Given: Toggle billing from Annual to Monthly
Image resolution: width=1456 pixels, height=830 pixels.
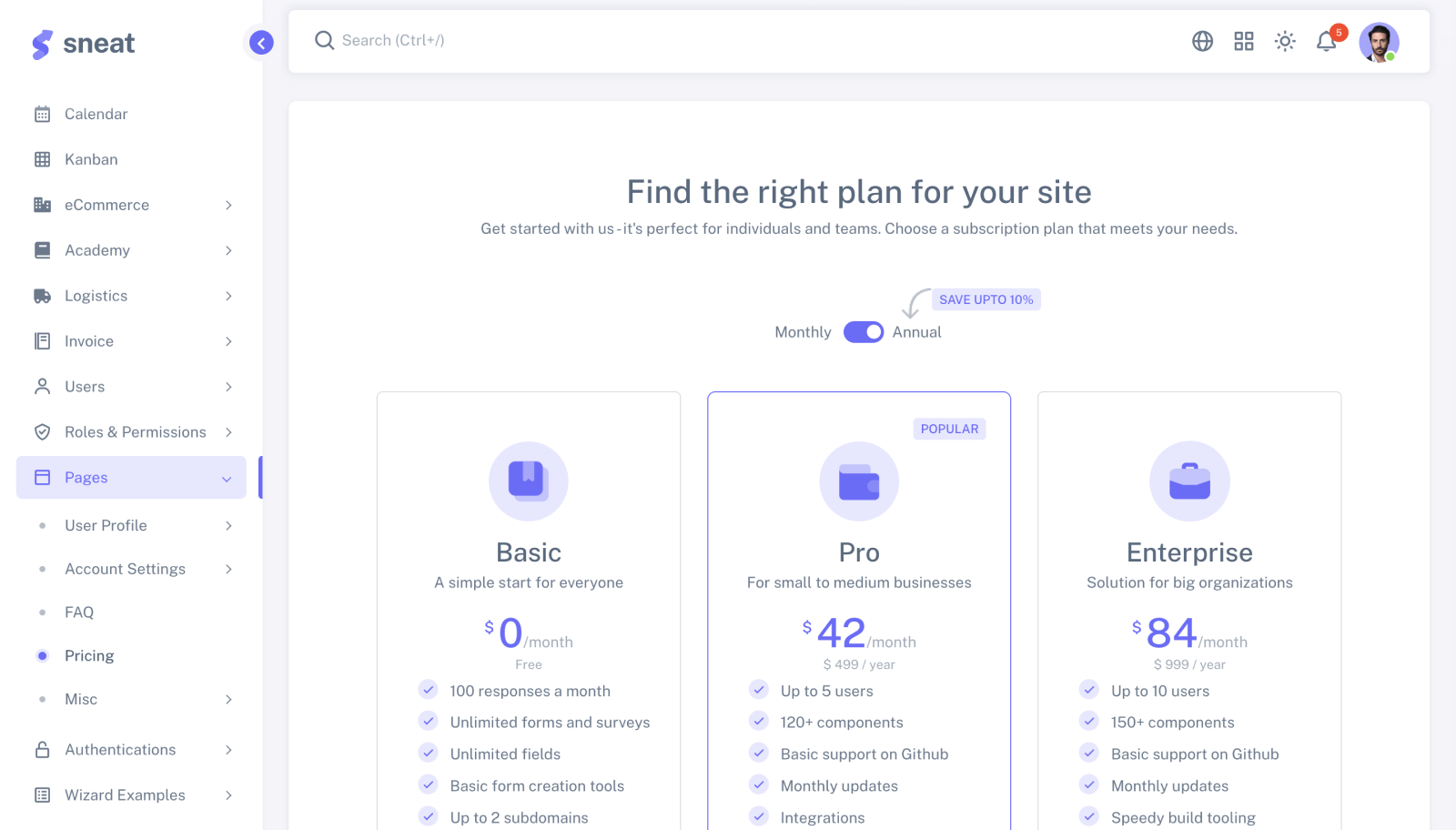Looking at the screenshot, I should (x=862, y=332).
